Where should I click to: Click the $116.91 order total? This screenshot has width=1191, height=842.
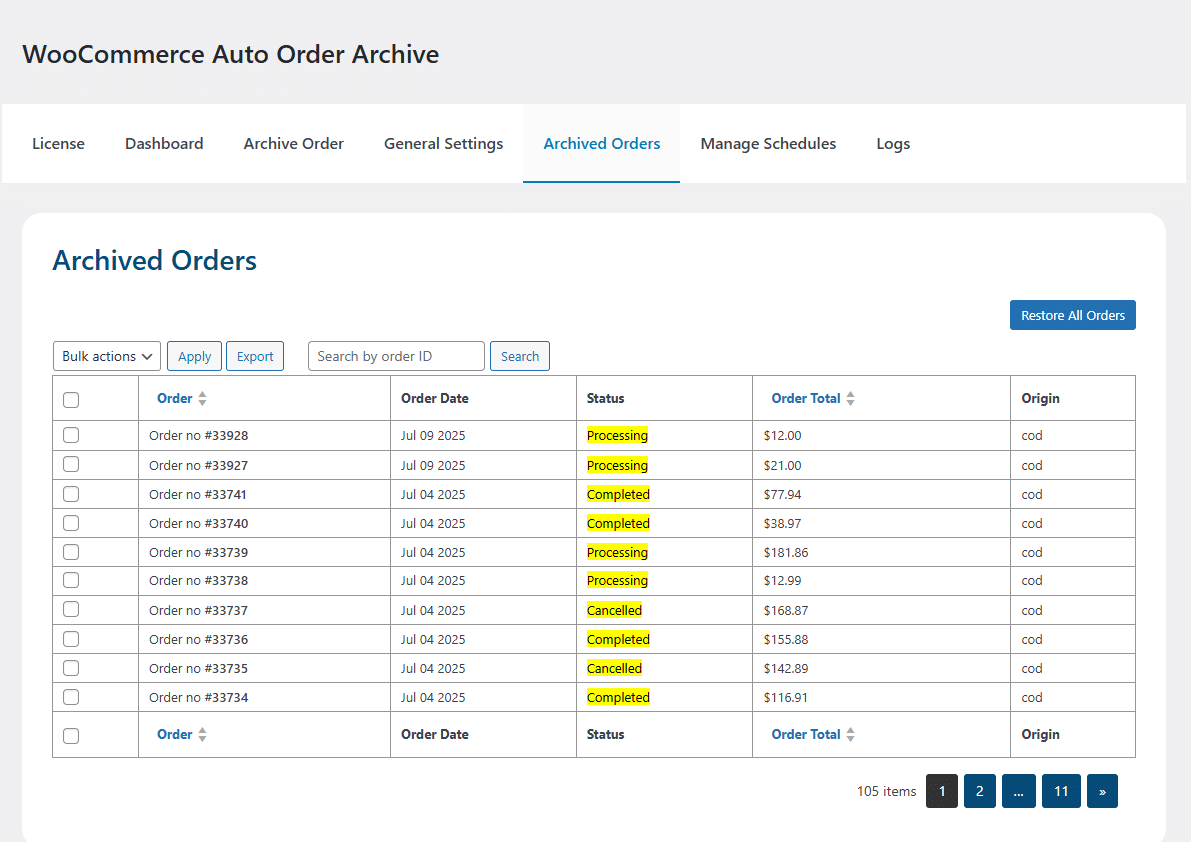point(785,697)
